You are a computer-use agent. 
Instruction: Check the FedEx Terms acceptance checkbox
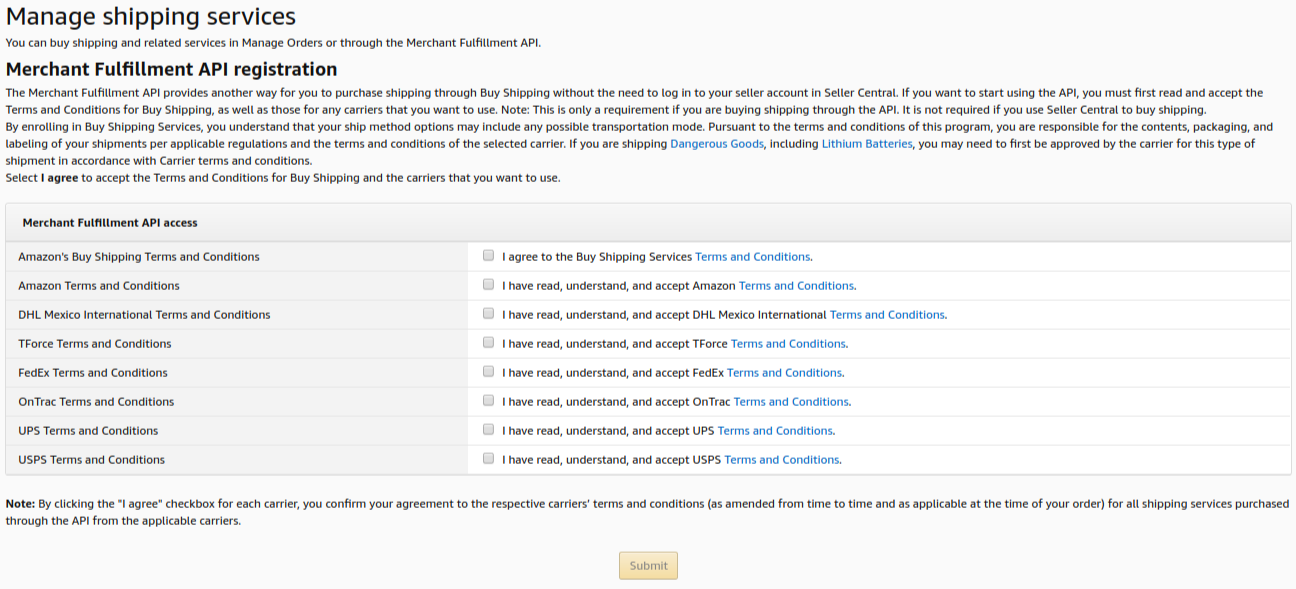coord(488,372)
